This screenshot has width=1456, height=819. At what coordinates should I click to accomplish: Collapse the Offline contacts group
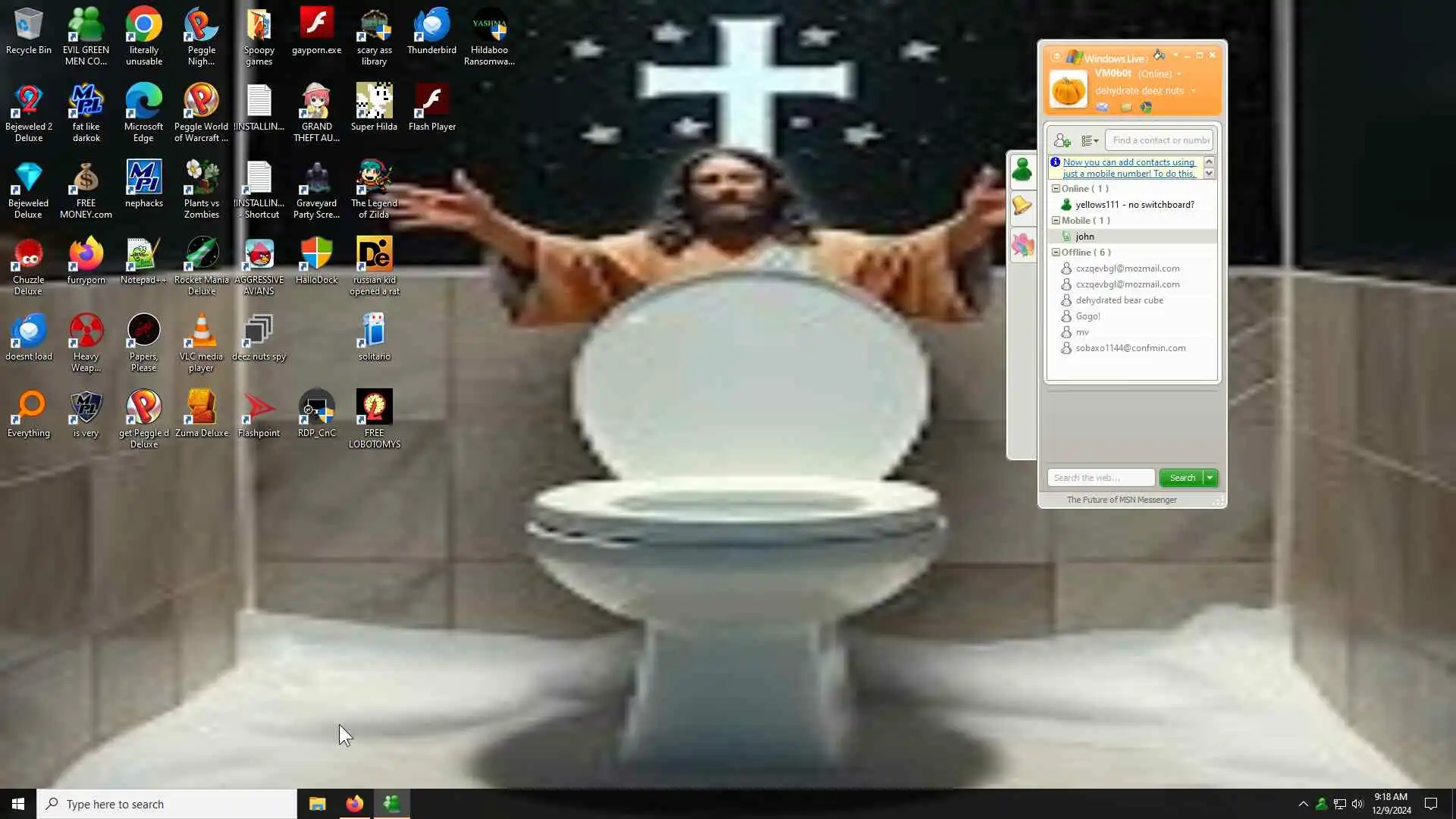click(x=1056, y=252)
